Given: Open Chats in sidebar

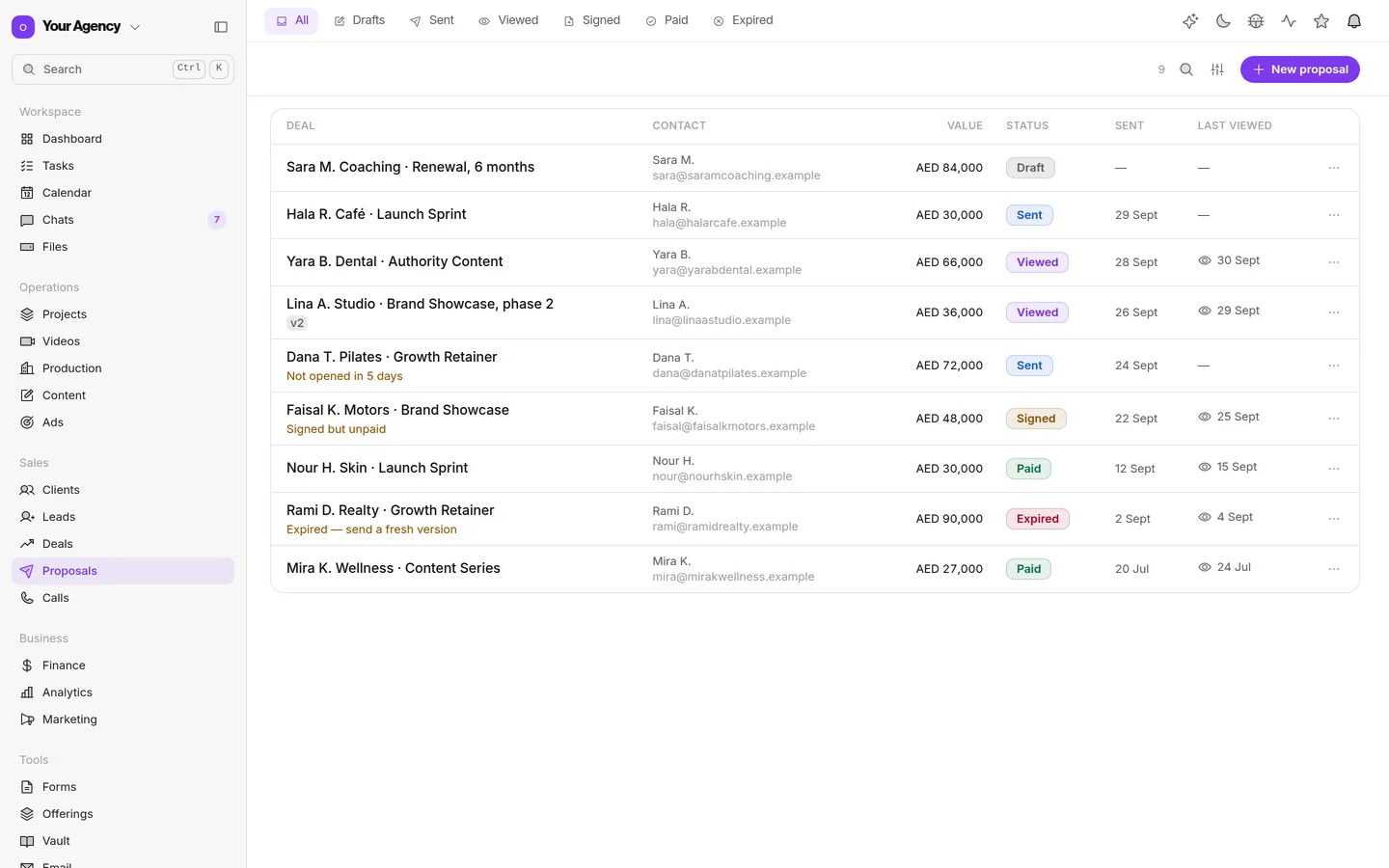Looking at the screenshot, I should coord(123,220).
